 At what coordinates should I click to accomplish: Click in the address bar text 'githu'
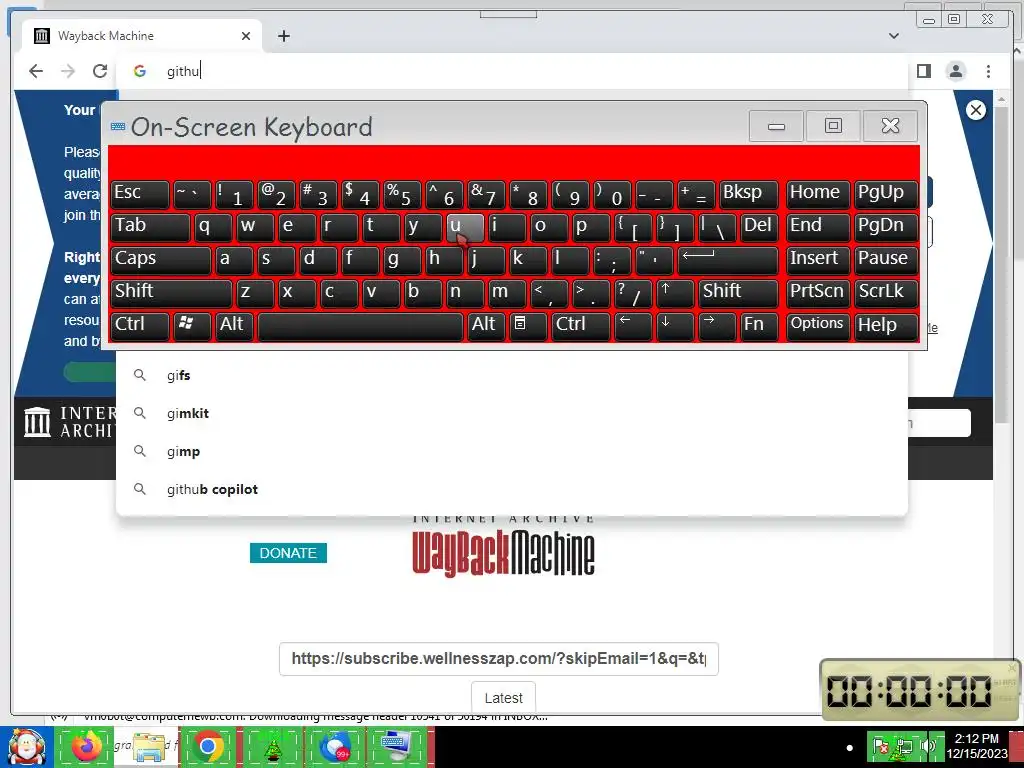pos(184,71)
